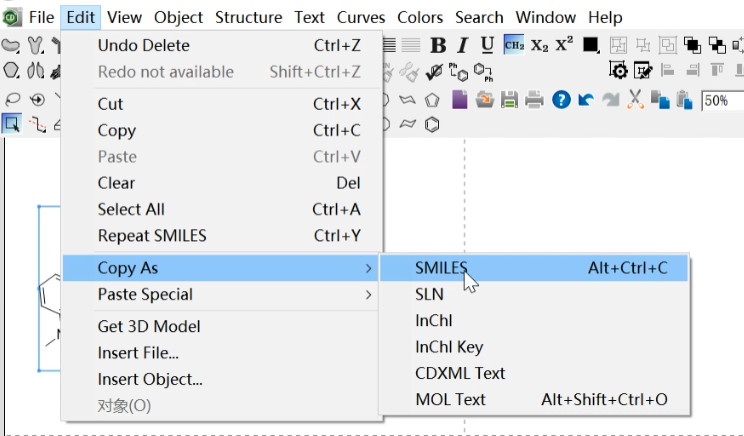
Task: Select the Structure Perspective rotation tool
Action: 37,100
